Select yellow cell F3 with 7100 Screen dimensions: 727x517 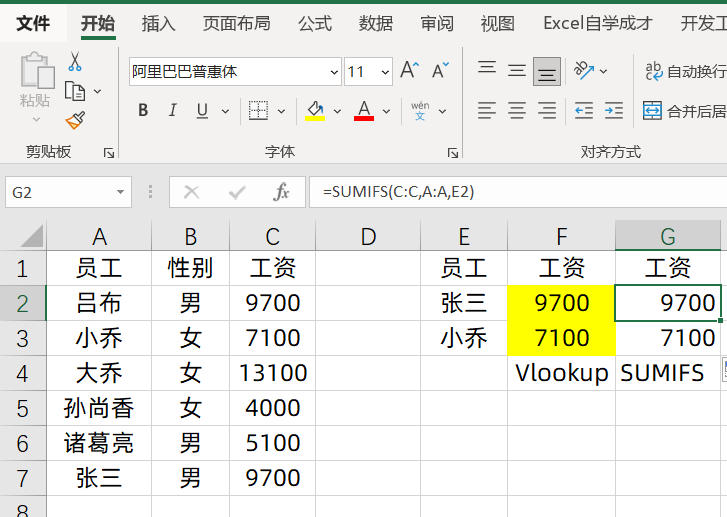pos(561,338)
